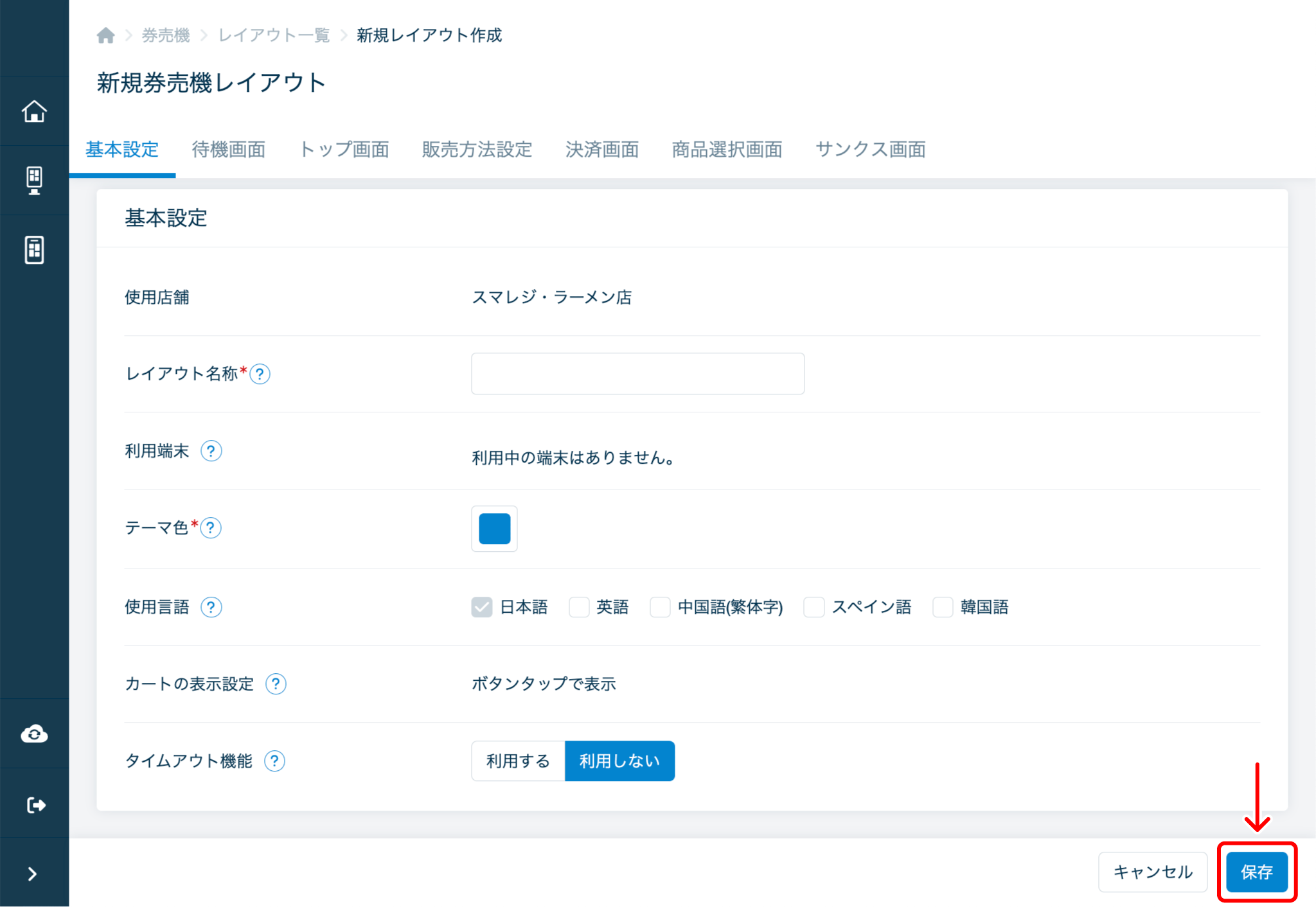The height and width of the screenshot is (907, 1316).
Task: Check the 韓国語 language option
Action: tap(943, 607)
